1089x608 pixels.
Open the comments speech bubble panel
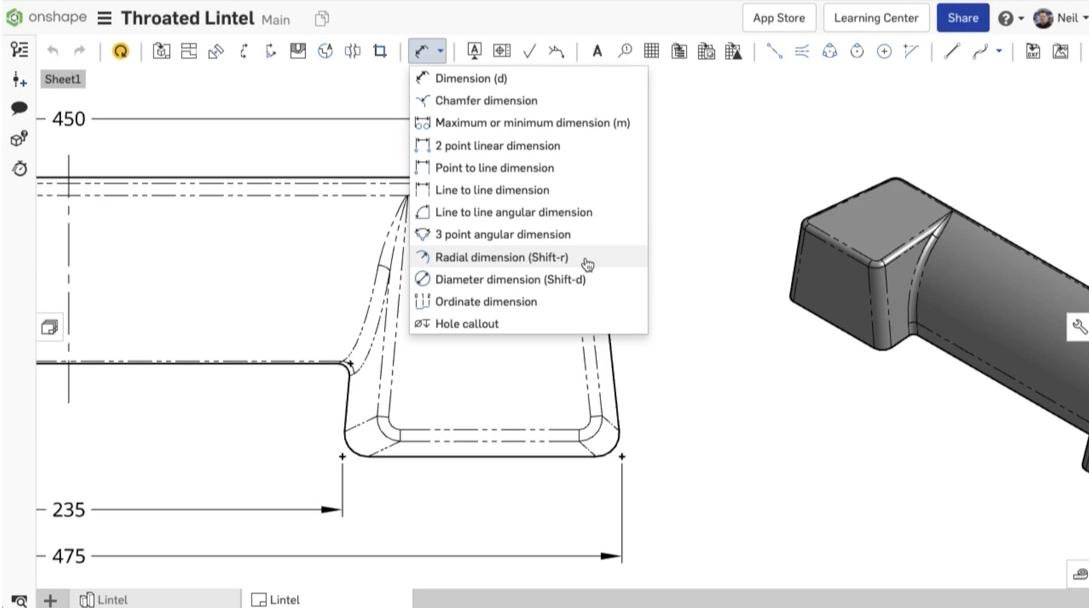(19, 108)
